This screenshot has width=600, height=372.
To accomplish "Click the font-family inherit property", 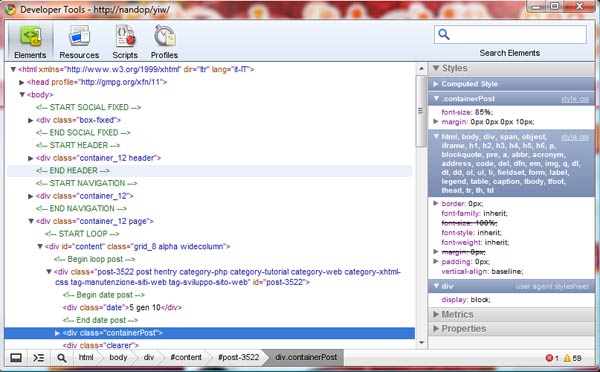I will [474, 213].
